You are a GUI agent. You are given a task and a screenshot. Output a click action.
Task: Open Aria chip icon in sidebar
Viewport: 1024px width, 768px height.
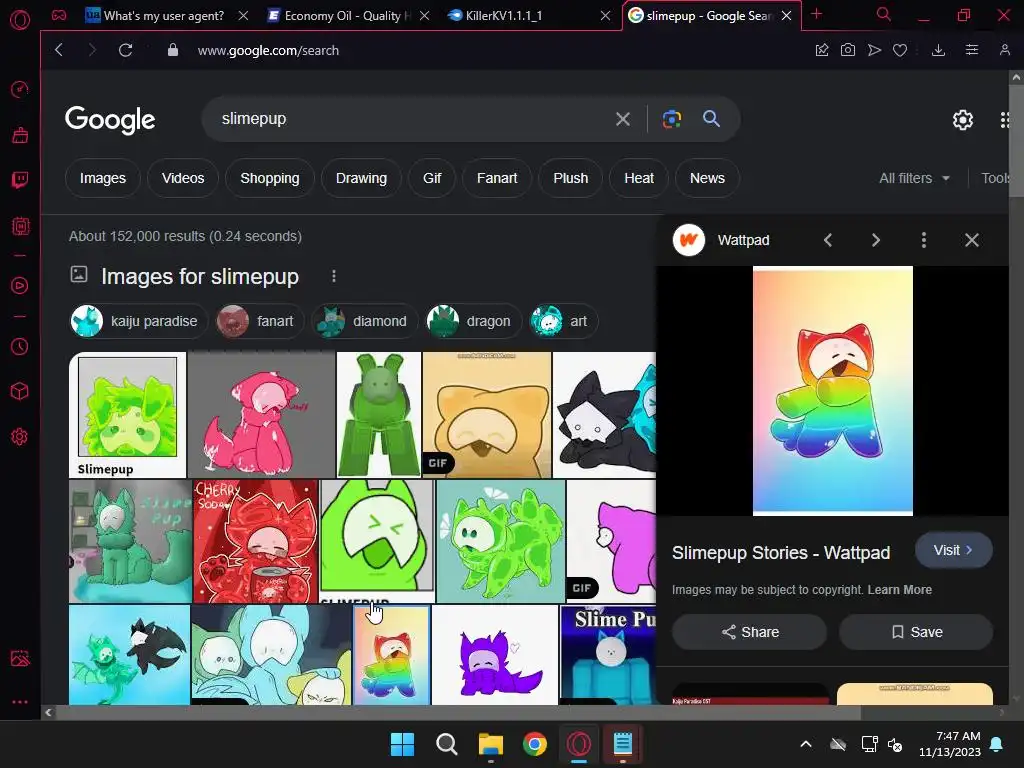click(x=20, y=226)
